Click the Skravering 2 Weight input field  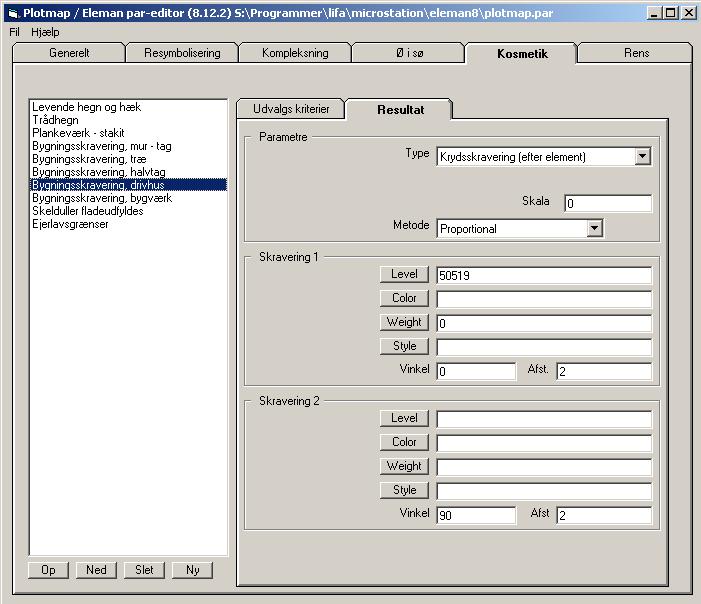[x=544, y=467]
